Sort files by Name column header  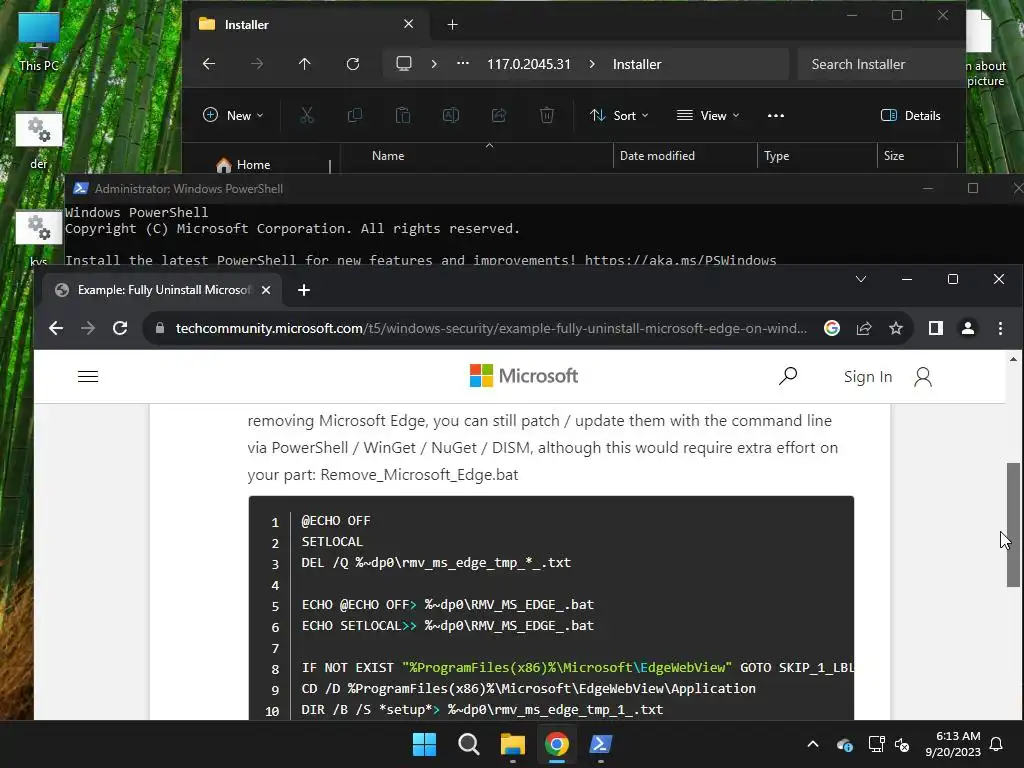coord(388,156)
